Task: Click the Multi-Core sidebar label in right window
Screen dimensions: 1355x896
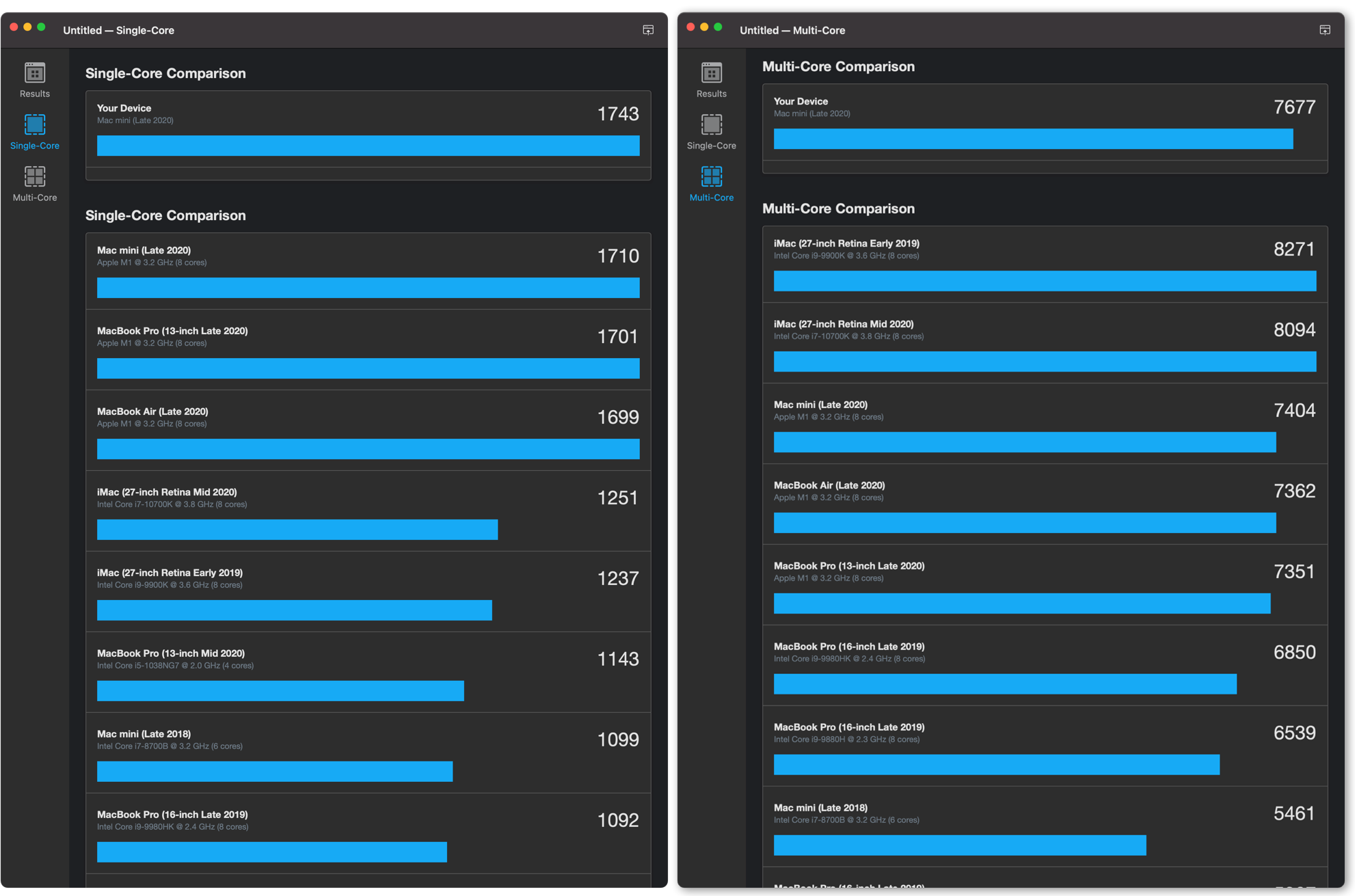Action: (711, 198)
